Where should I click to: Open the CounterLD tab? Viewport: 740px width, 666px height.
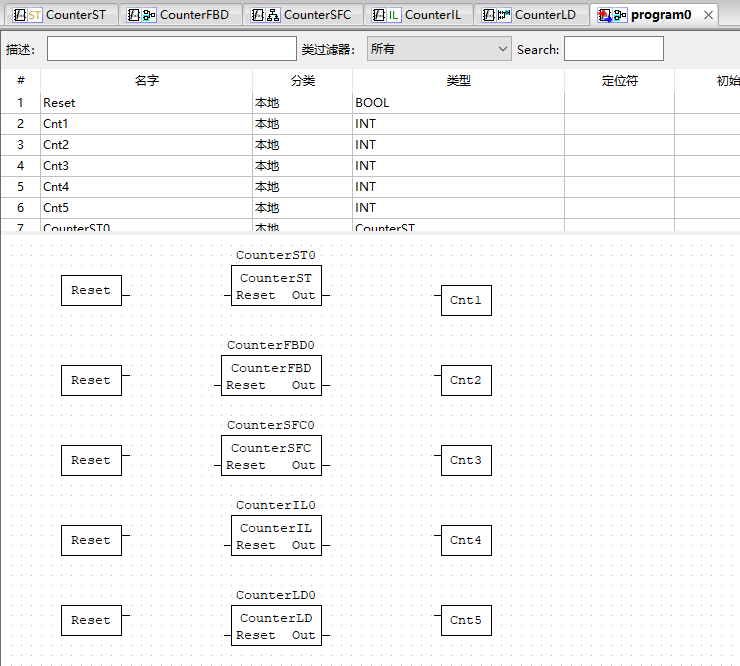pos(545,15)
